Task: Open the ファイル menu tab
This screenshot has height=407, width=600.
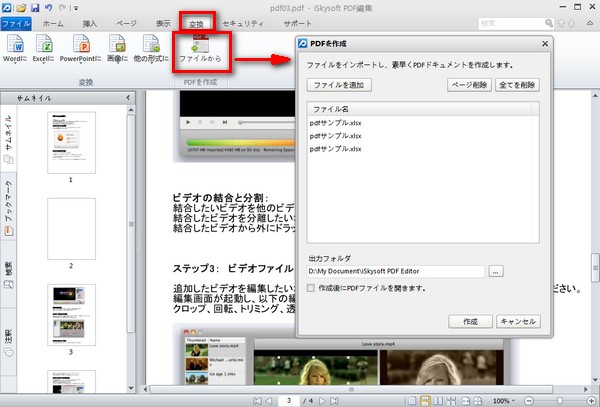Action: 16,24
